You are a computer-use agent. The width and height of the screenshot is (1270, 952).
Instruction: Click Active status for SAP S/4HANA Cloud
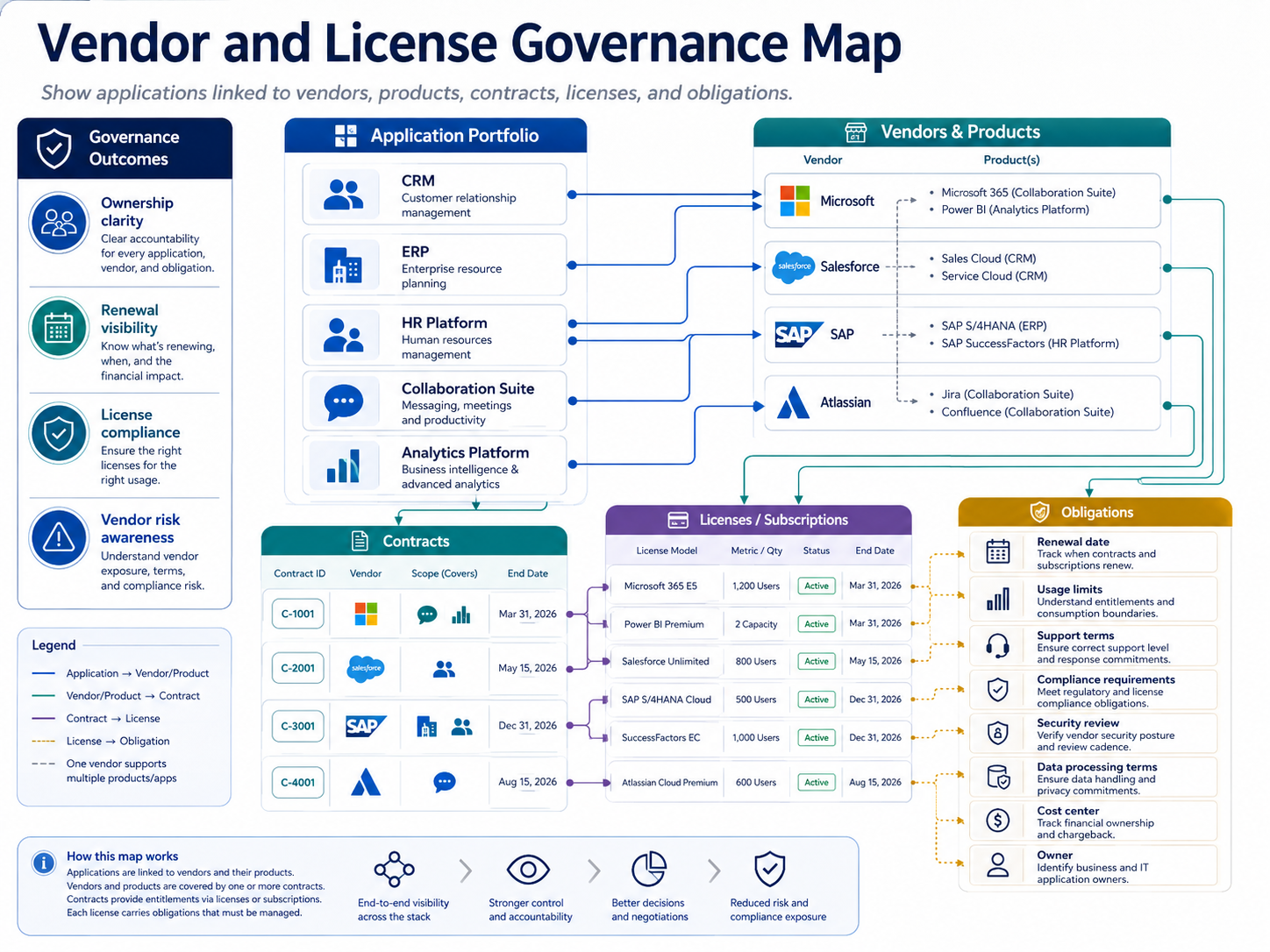817,700
